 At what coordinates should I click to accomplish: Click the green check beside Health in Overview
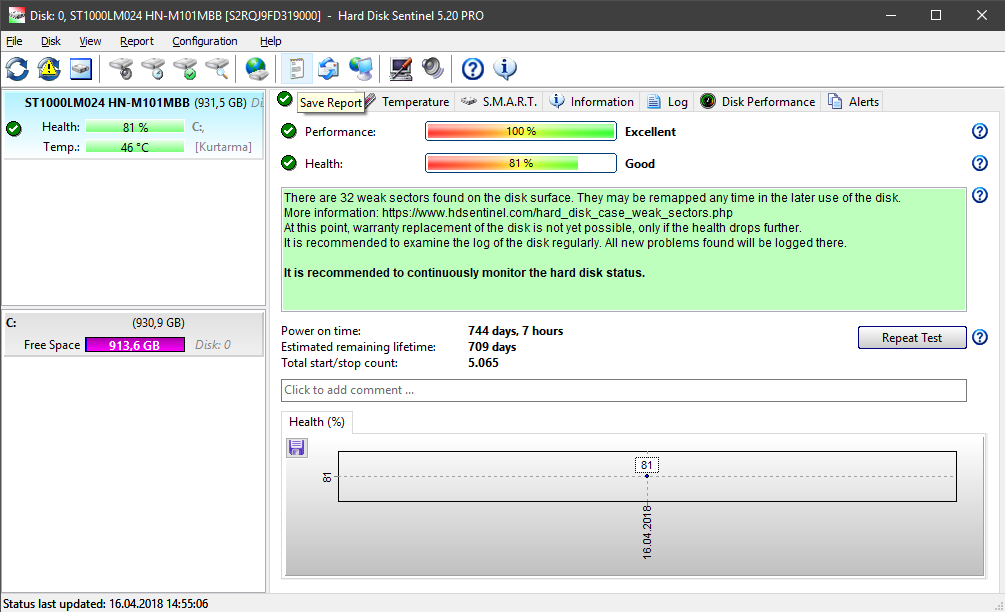289,163
